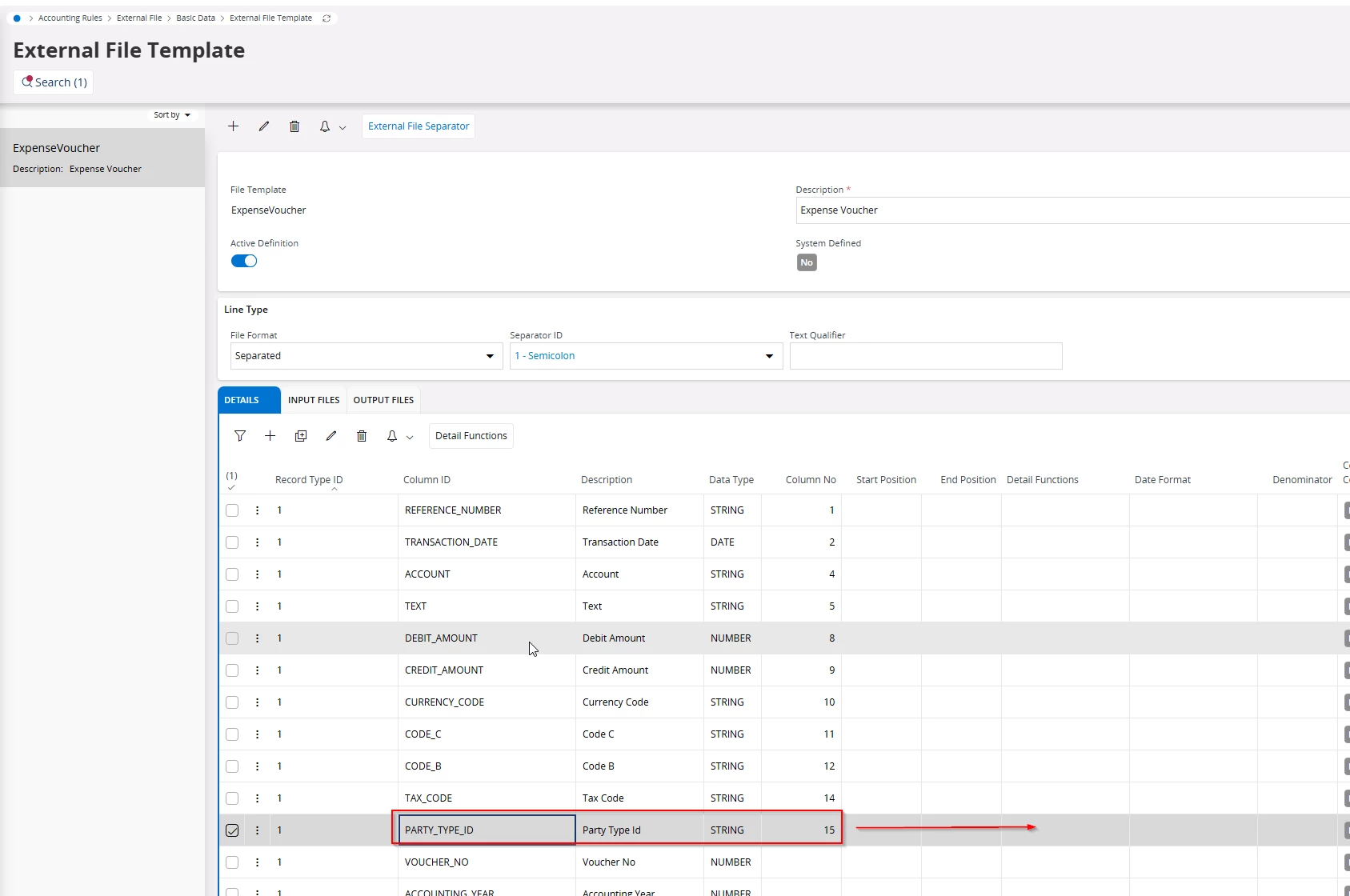
Task: Click the edit template pencil icon
Action: pyautogui.click(x=264, y=126)
